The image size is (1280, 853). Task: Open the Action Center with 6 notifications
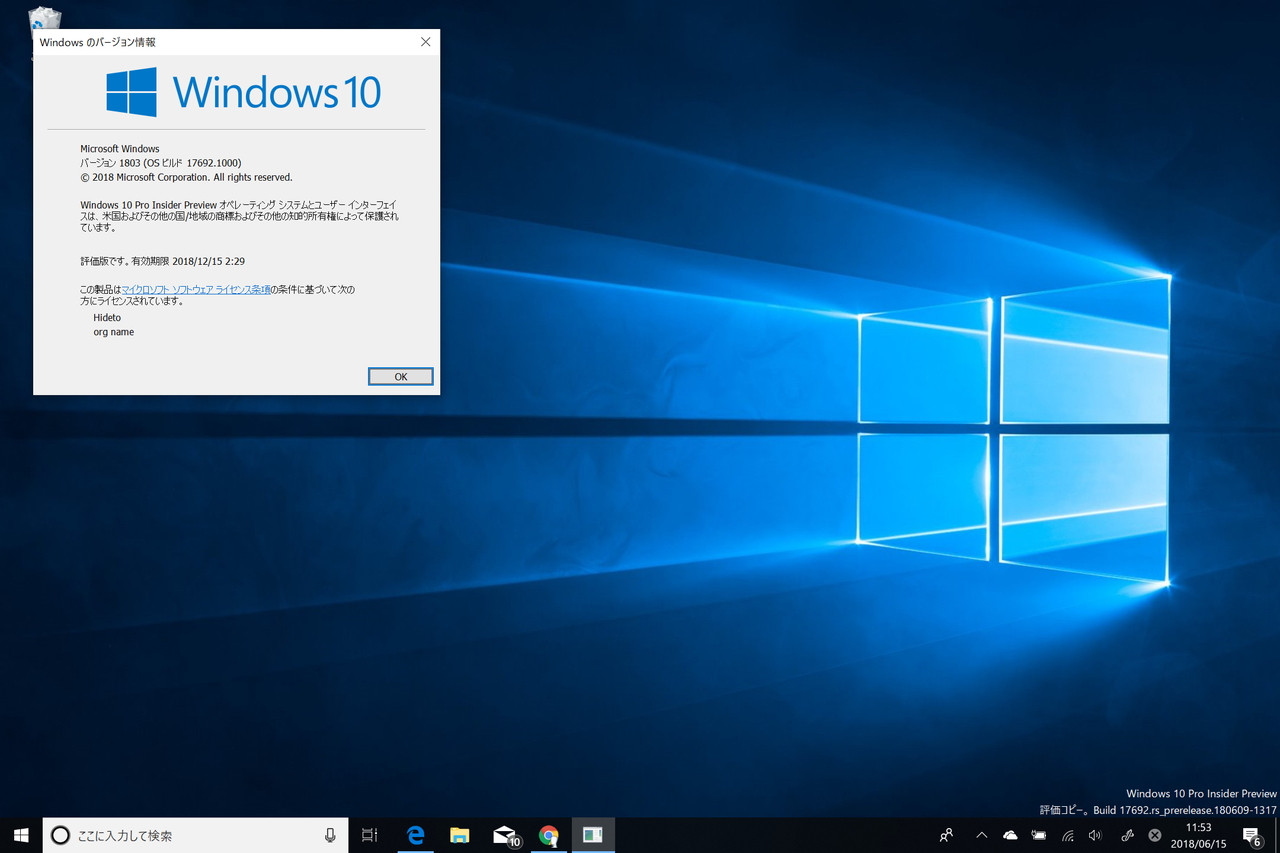(1251, 835)
